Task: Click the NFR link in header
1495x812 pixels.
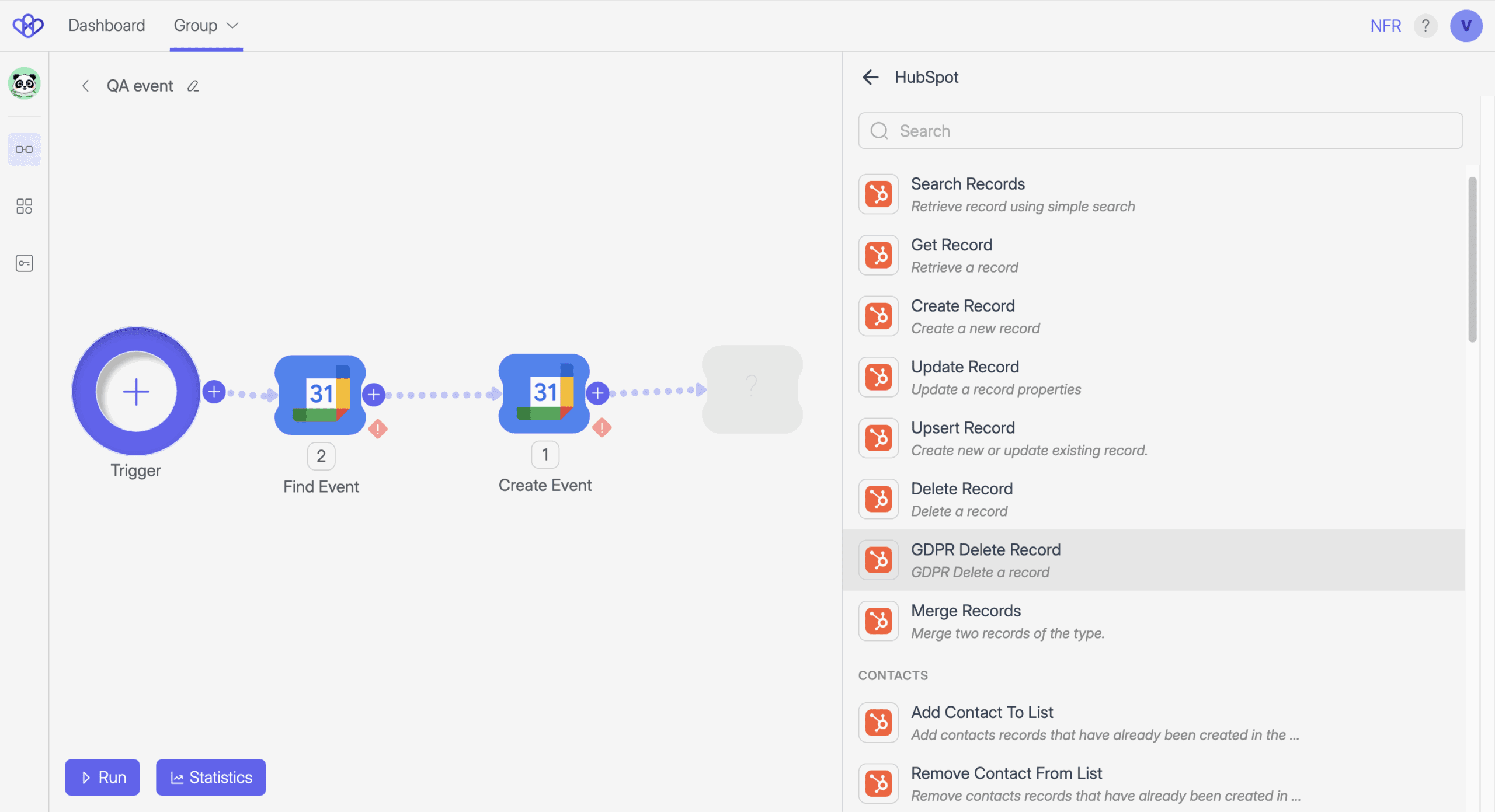Action: [x=1385, y=26]
